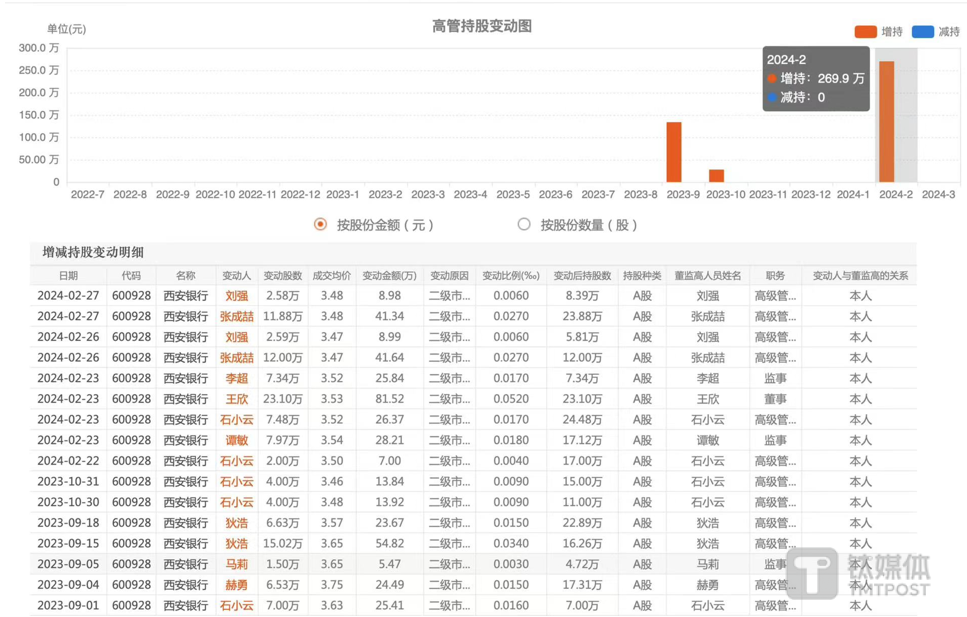Open 王欣 link in 变动人 column
The width and height of the screenshot is (967, 617).
pyautogui.click(x=237, y=399)
